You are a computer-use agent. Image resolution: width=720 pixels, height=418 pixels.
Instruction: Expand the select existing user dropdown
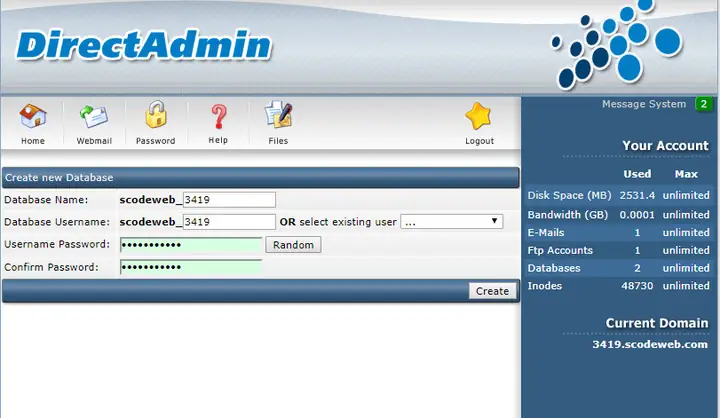click(452, 221)
